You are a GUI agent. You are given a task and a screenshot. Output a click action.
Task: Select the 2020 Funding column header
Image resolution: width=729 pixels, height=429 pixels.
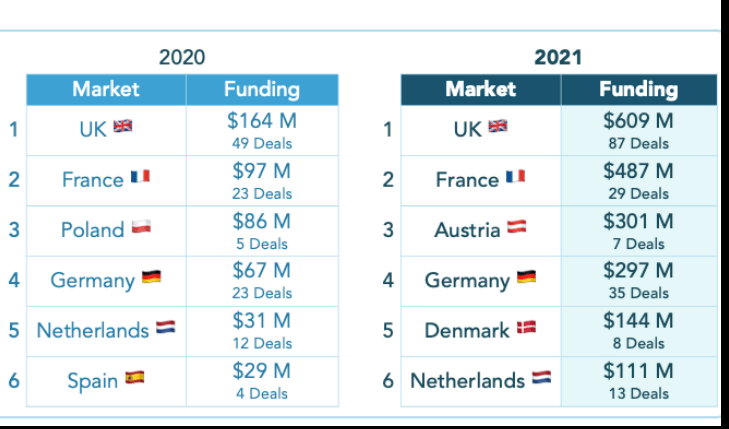261,89
